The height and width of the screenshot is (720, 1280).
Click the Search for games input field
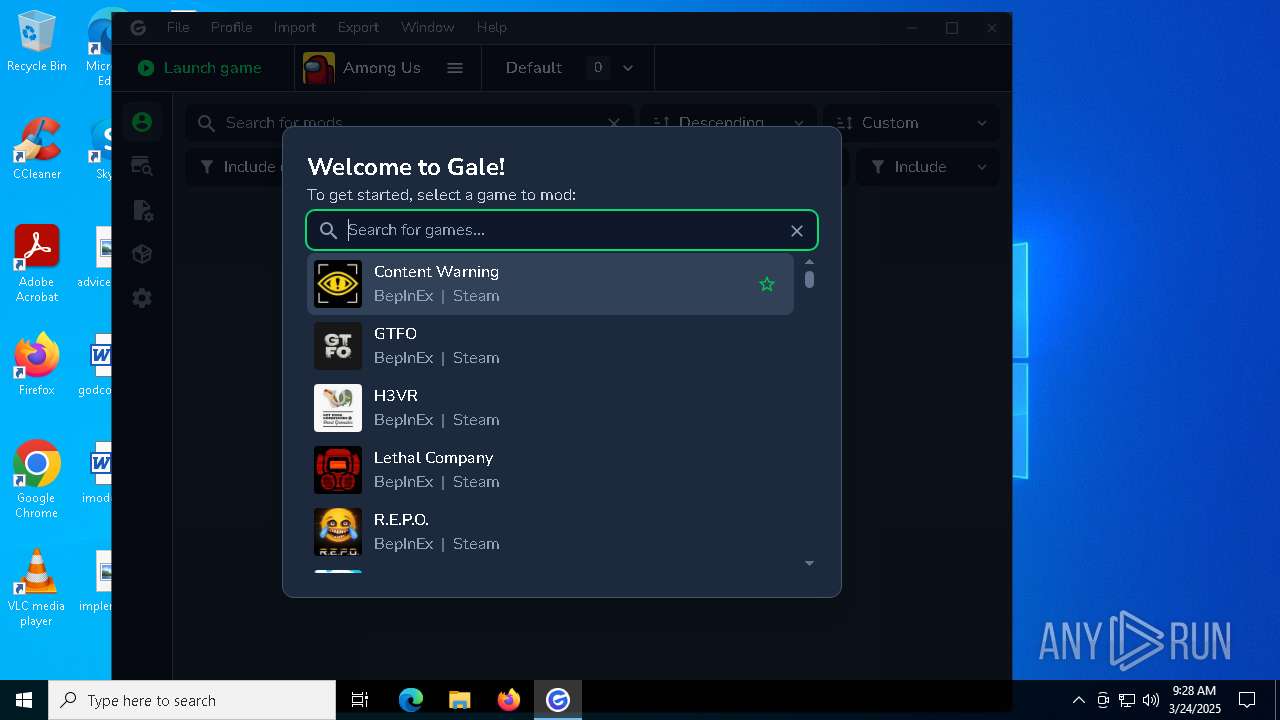point(562,230)
